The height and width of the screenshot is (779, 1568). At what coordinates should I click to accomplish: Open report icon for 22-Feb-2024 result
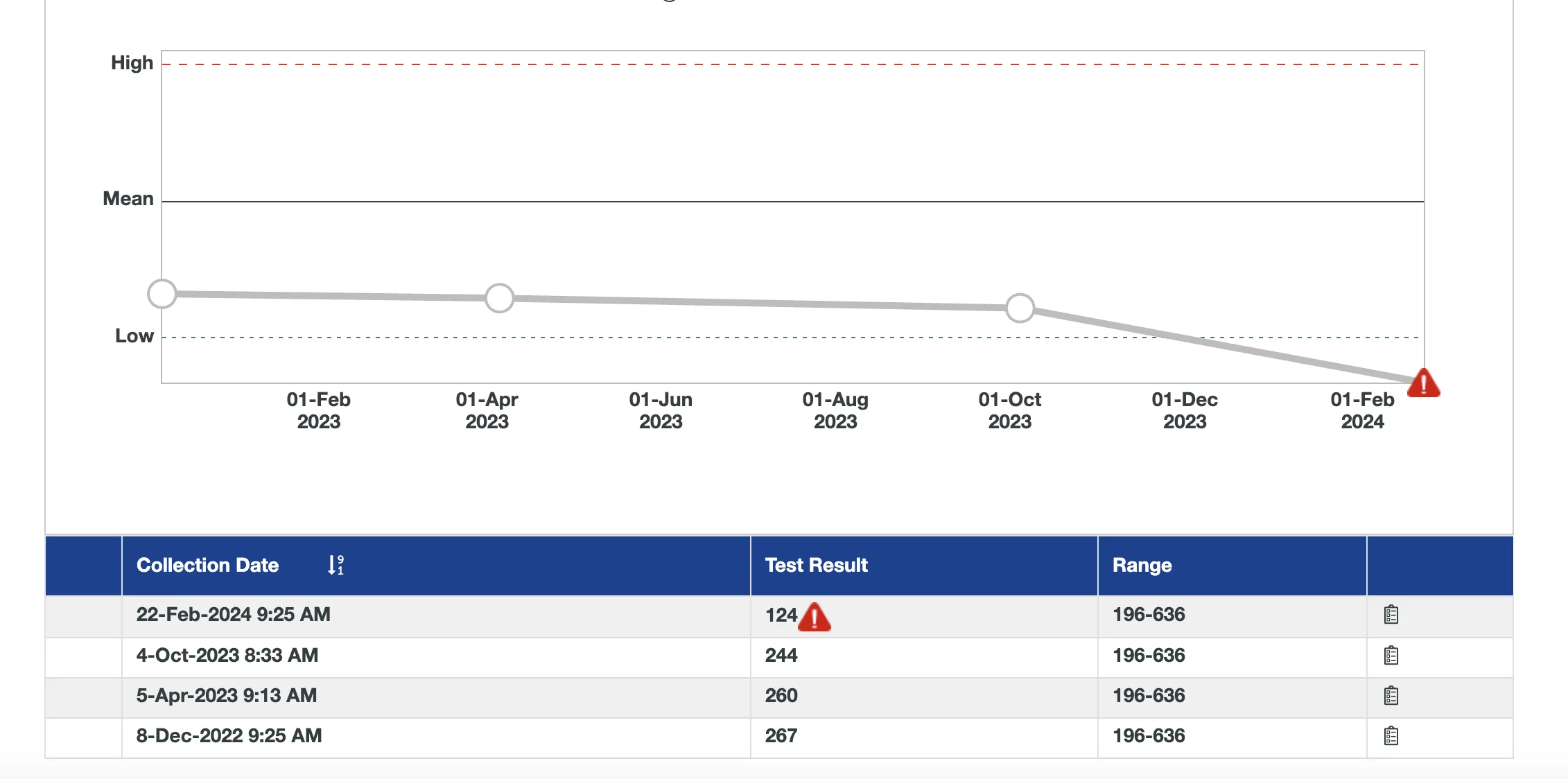coord(1391,615)
